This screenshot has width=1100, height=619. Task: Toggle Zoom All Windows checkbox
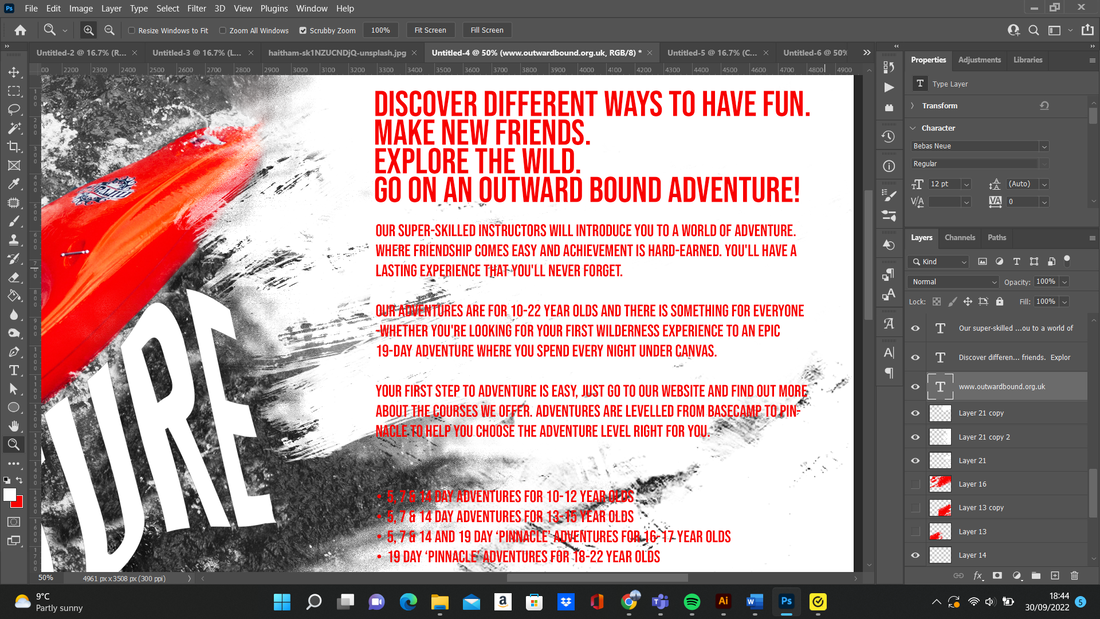222,30
